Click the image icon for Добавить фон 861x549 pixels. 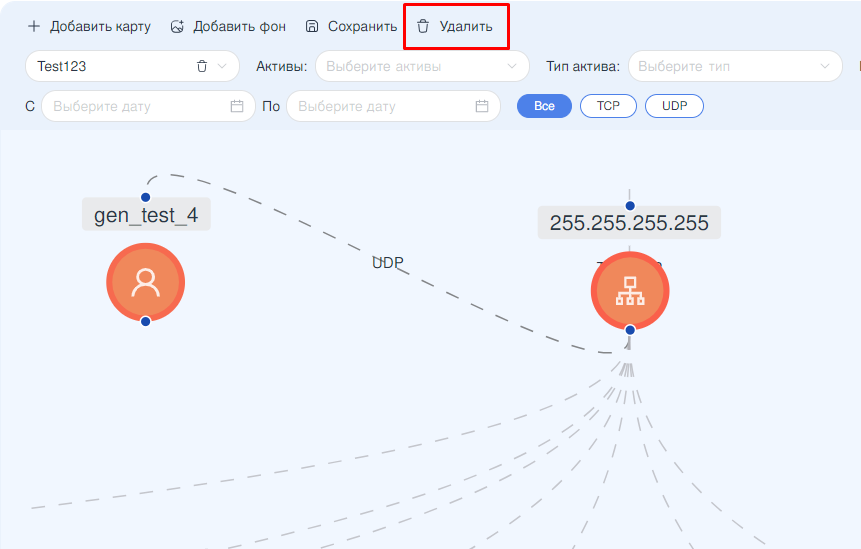coord(177,27)
